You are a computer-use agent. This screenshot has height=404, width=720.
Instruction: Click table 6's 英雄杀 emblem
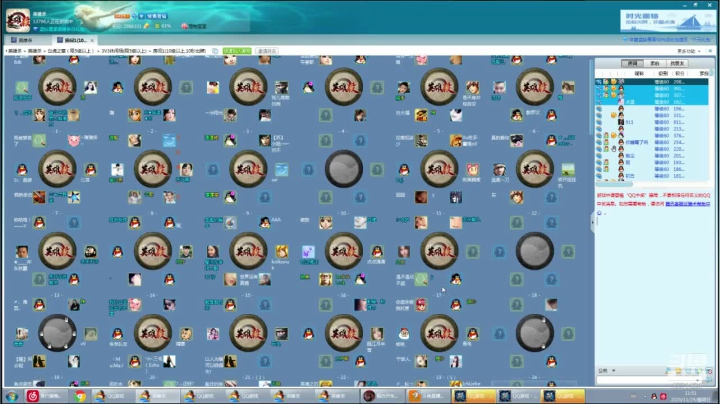(x=534, y=87)
